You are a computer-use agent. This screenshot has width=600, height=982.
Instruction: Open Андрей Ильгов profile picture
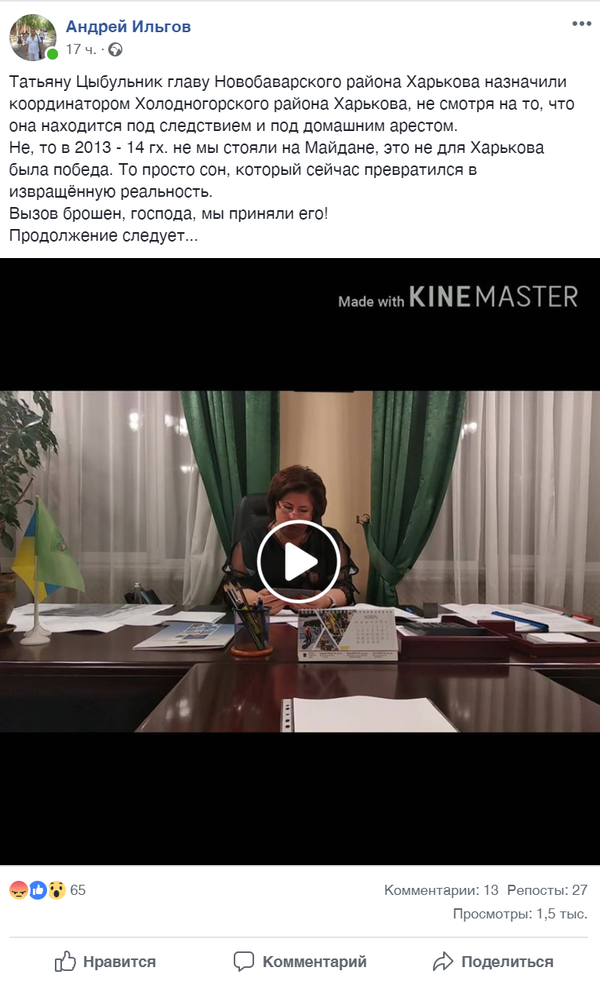point(33,38)
